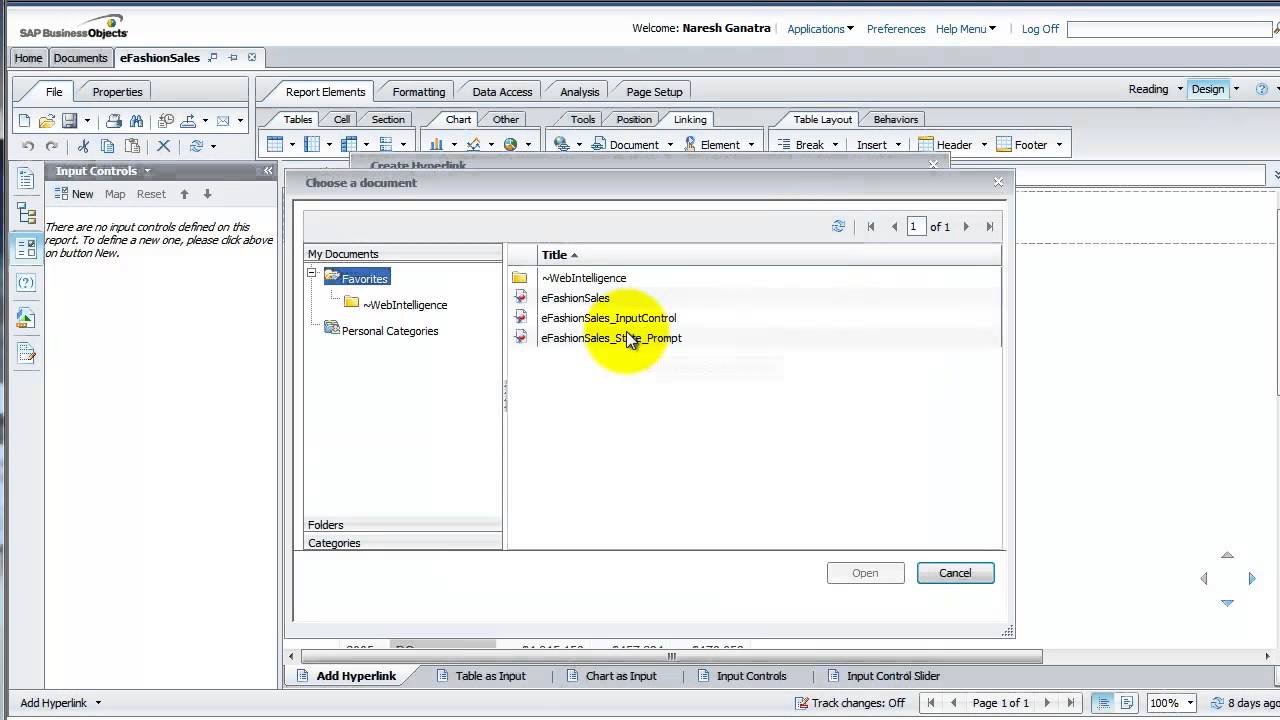Go to first page in document list pager
Viewport: 1280px width, 720px height.
pos(871,227)
